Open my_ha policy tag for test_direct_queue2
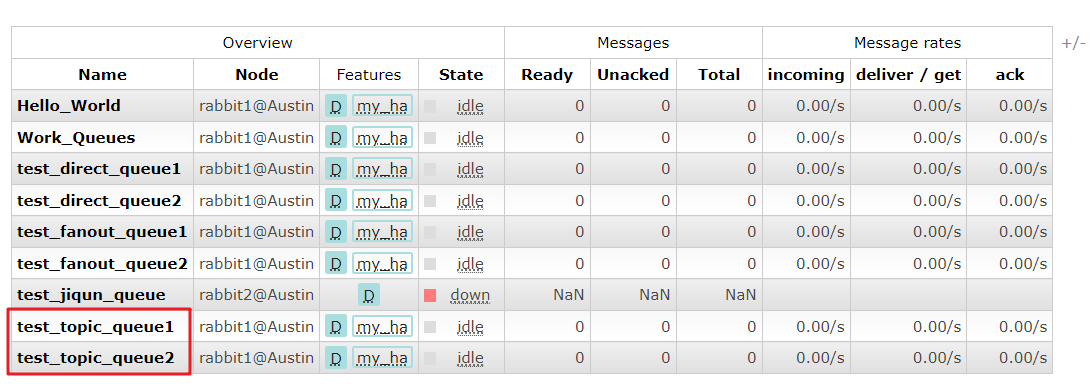 pos(382,201)
